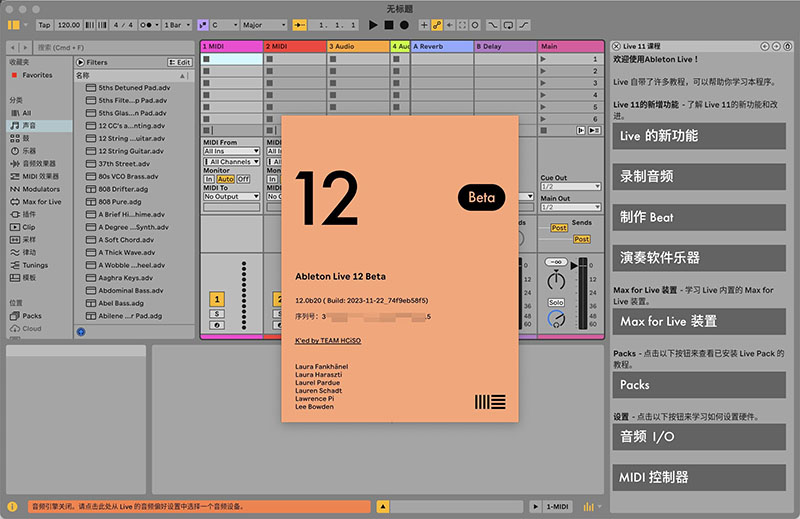The height and width of the screenshot is (519, 800).
Task: Click the Edit button in browser
Action: (x=180, y=62)
